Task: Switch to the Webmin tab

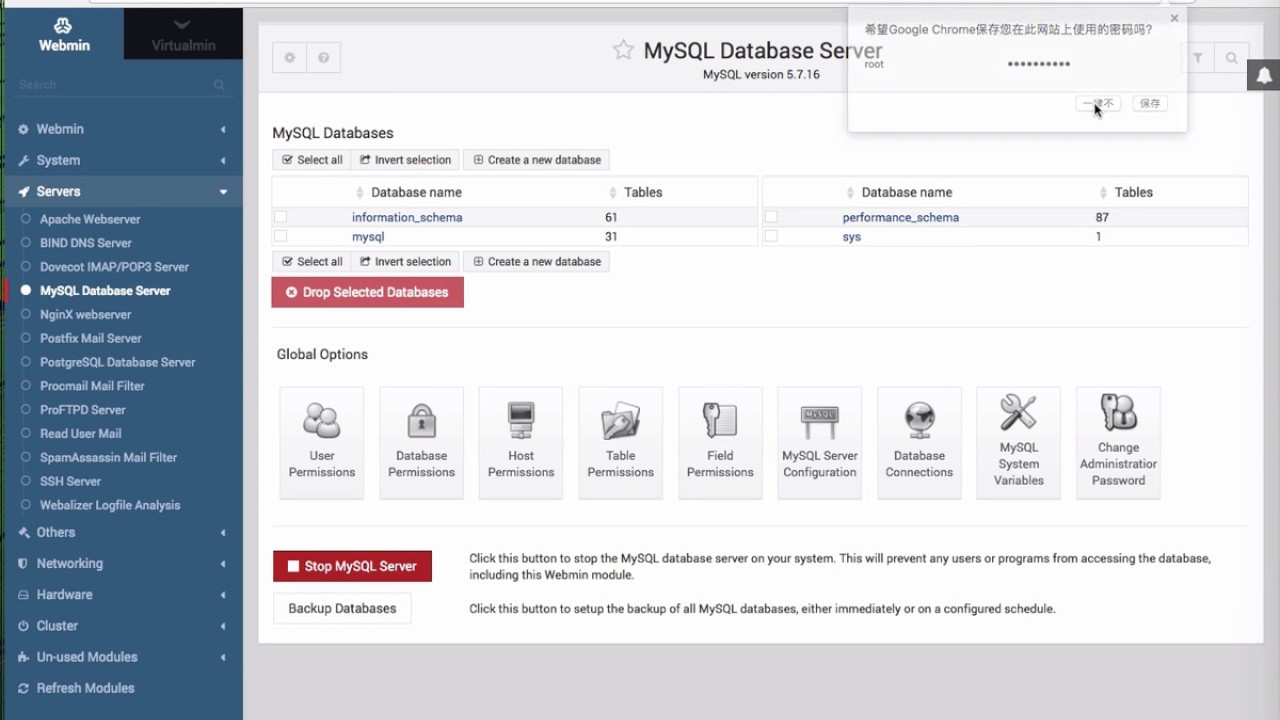Action: point(62,34)
